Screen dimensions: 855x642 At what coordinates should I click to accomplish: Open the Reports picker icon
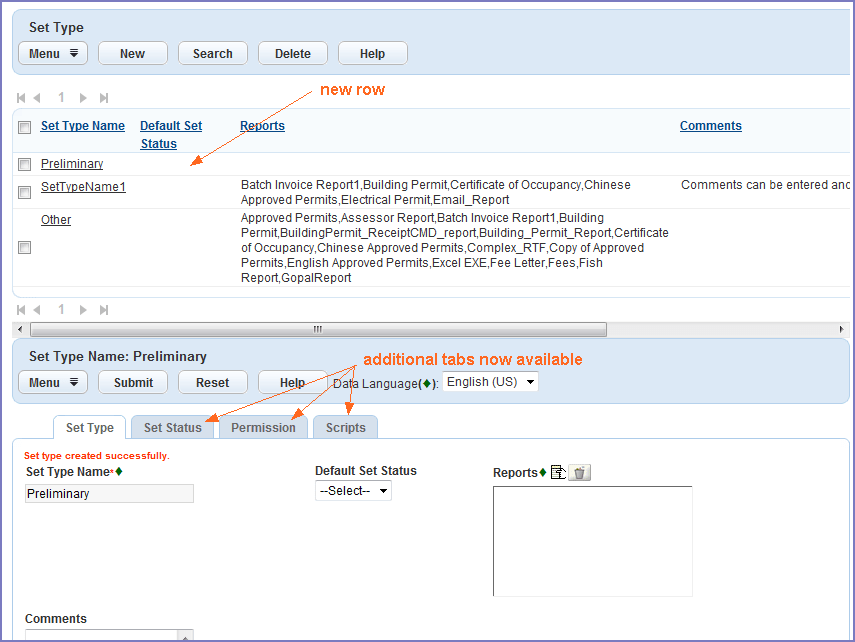click(x=558, y=473)
